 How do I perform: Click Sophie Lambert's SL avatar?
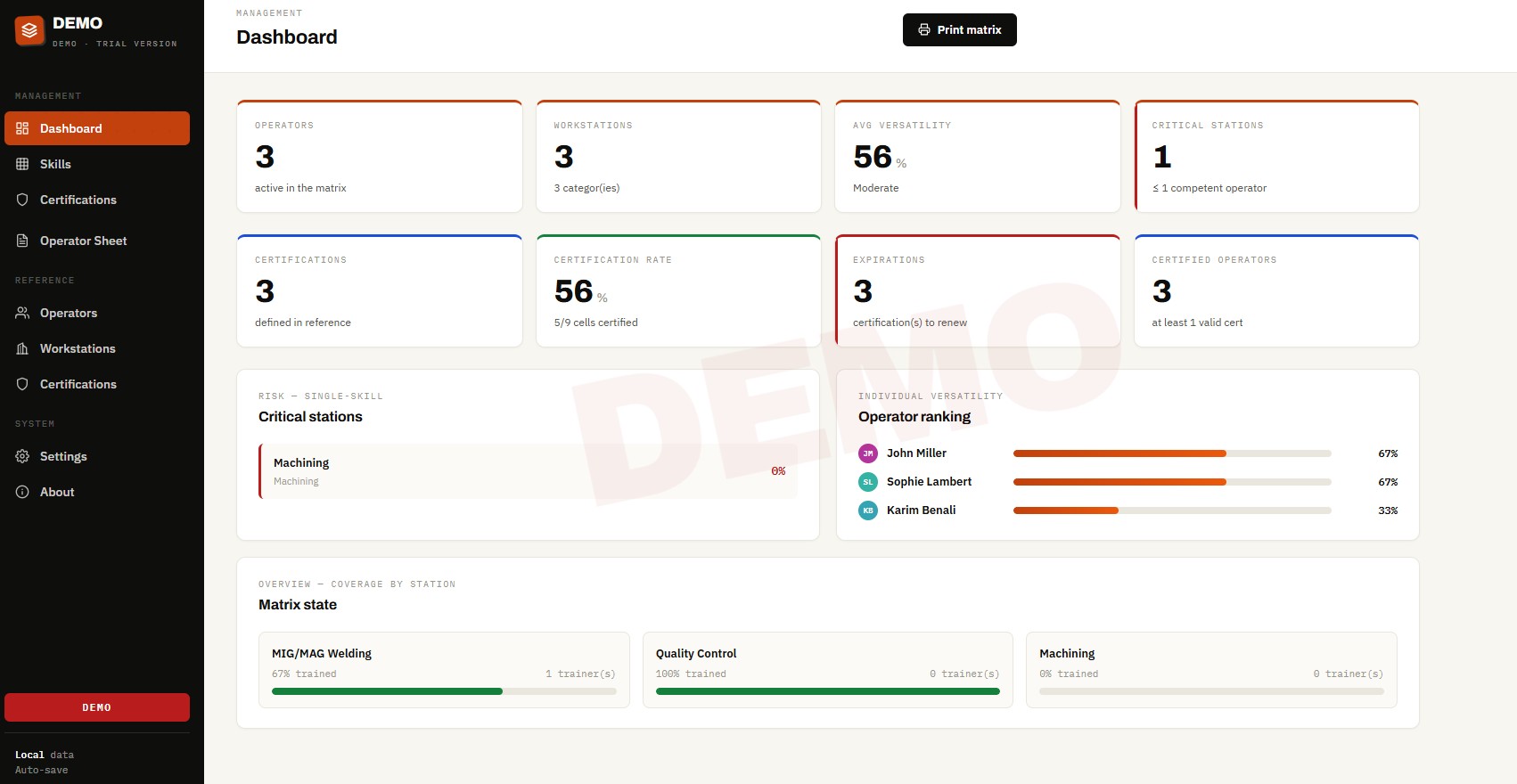[x=868, y=482]
